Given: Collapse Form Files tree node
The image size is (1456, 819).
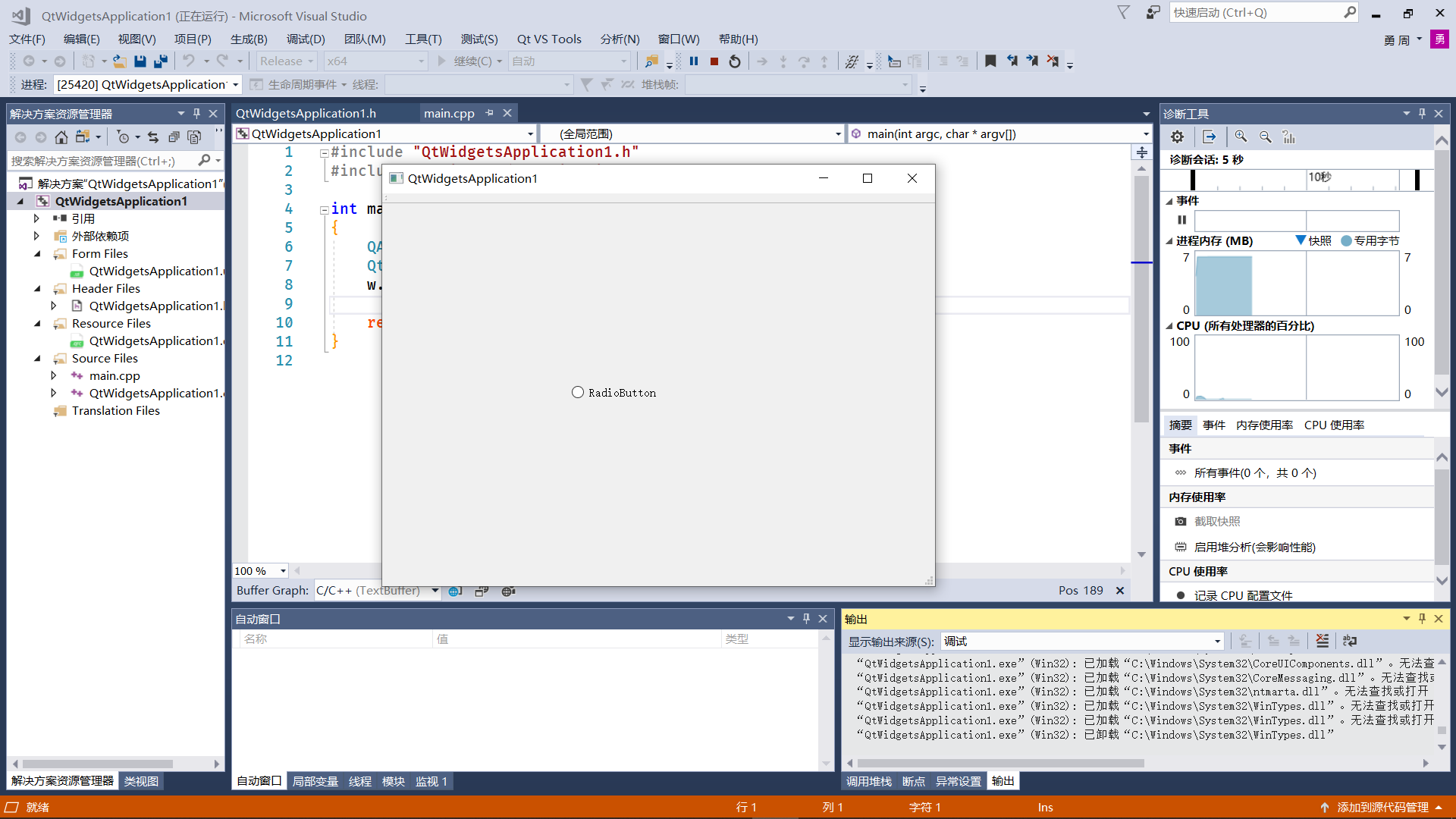Looking at the screenshot, I should (x=37, y=254).
